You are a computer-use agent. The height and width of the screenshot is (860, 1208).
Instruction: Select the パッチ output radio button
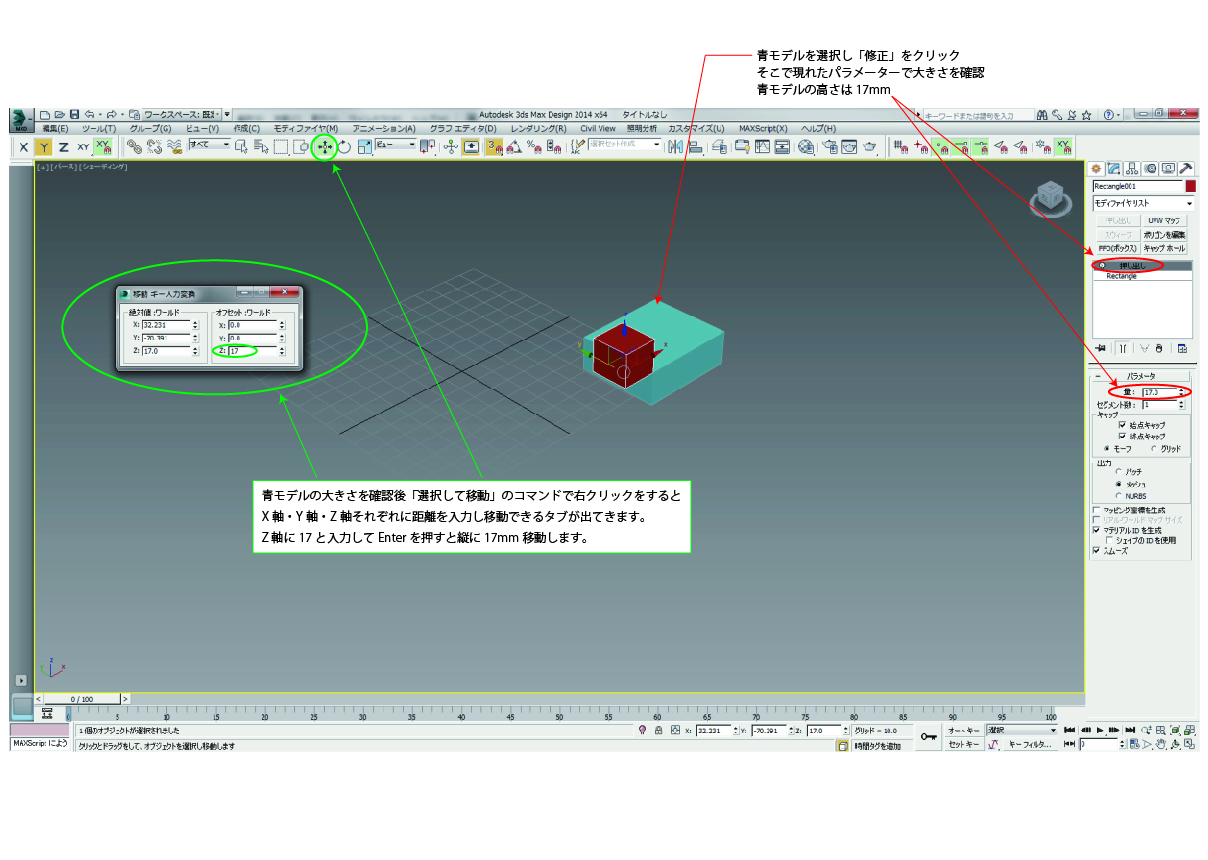(x=1118, y=471)
